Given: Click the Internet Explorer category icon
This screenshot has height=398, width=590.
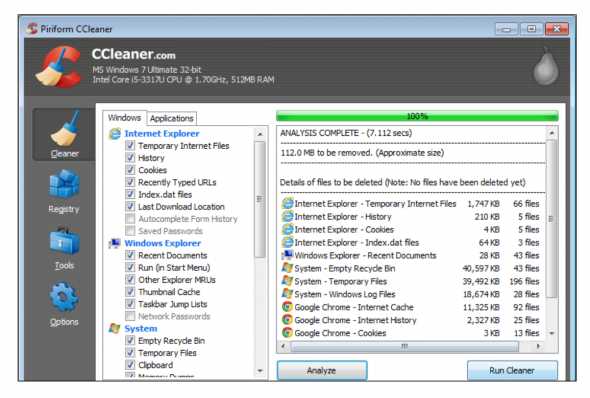Looking at the screenshot, I should click(115, 134).
